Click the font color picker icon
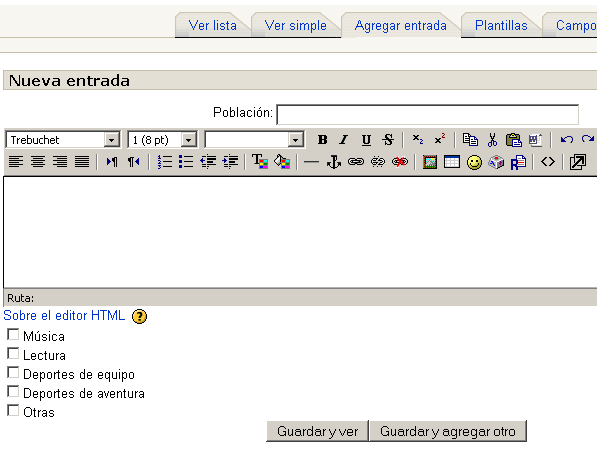The width and height of the screenshot is (601, 449). pos(259,162)
